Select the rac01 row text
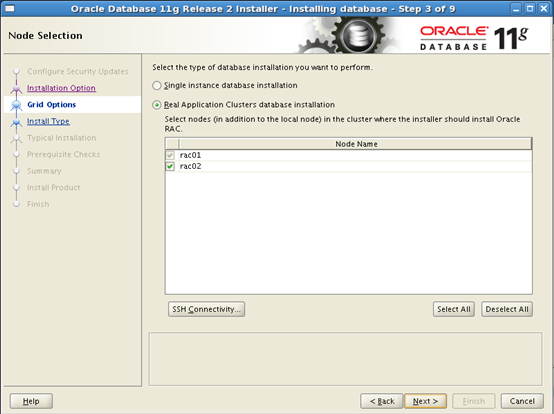Viewport: 554px width, 414px height. [190, 155]
